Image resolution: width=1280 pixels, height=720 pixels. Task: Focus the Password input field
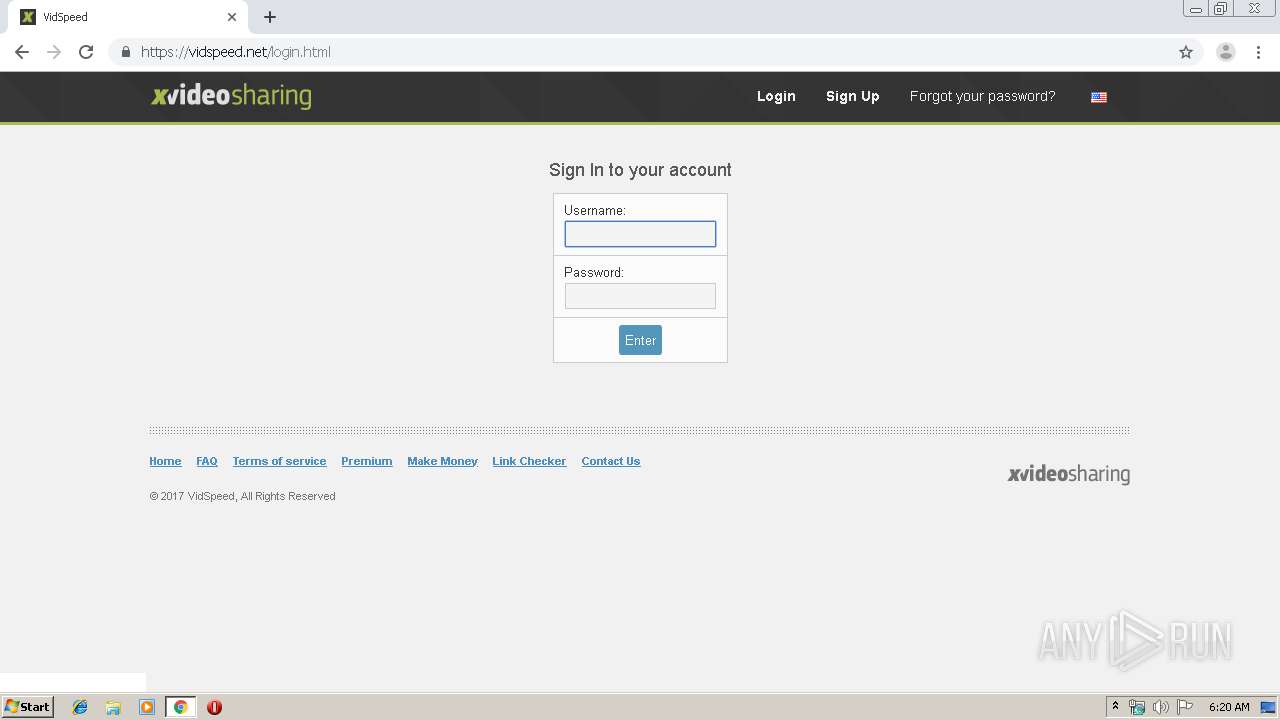click(640, 296)
